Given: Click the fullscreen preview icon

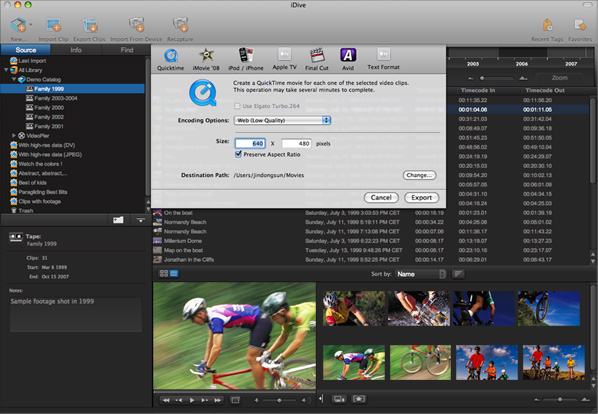Looking at the screenshot, I should tap(235, 400).
